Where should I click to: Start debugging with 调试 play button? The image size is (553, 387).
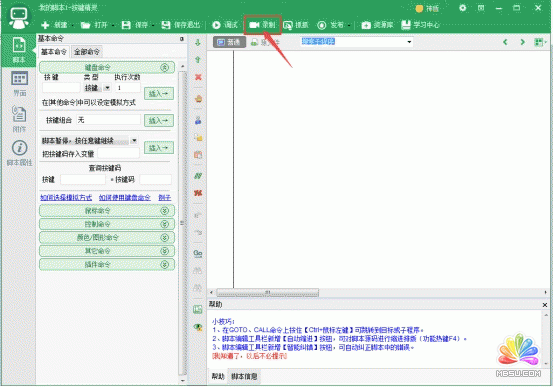point(225,25)
